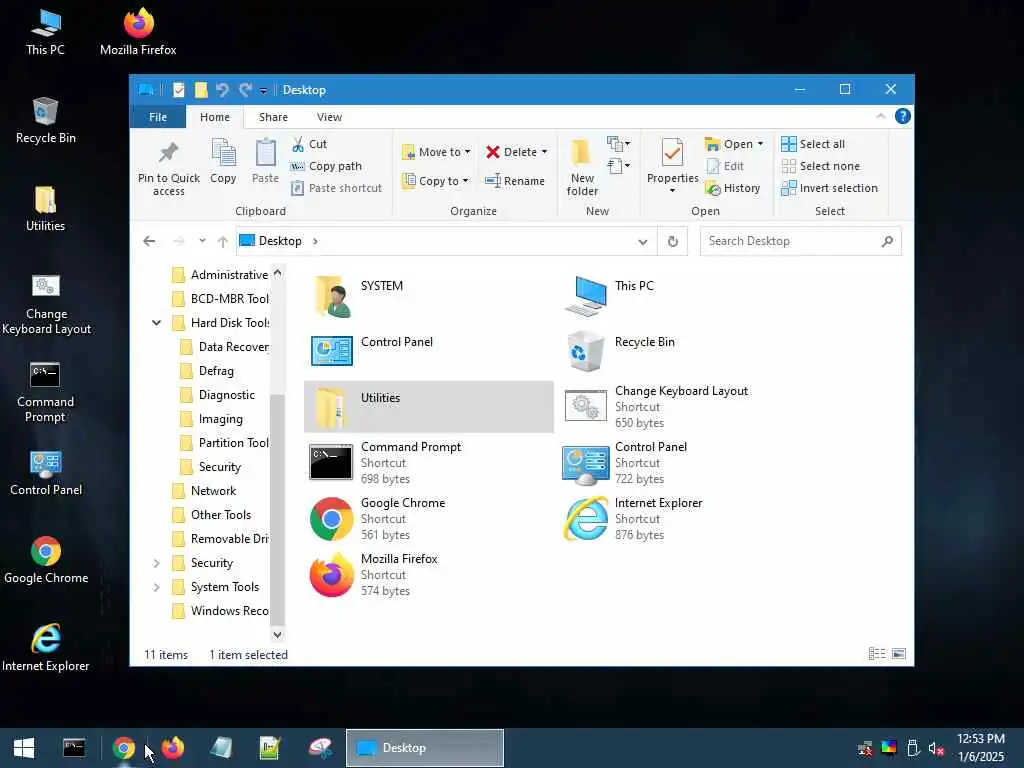Select Defrag folder in the tree

(x=208, y=371)
